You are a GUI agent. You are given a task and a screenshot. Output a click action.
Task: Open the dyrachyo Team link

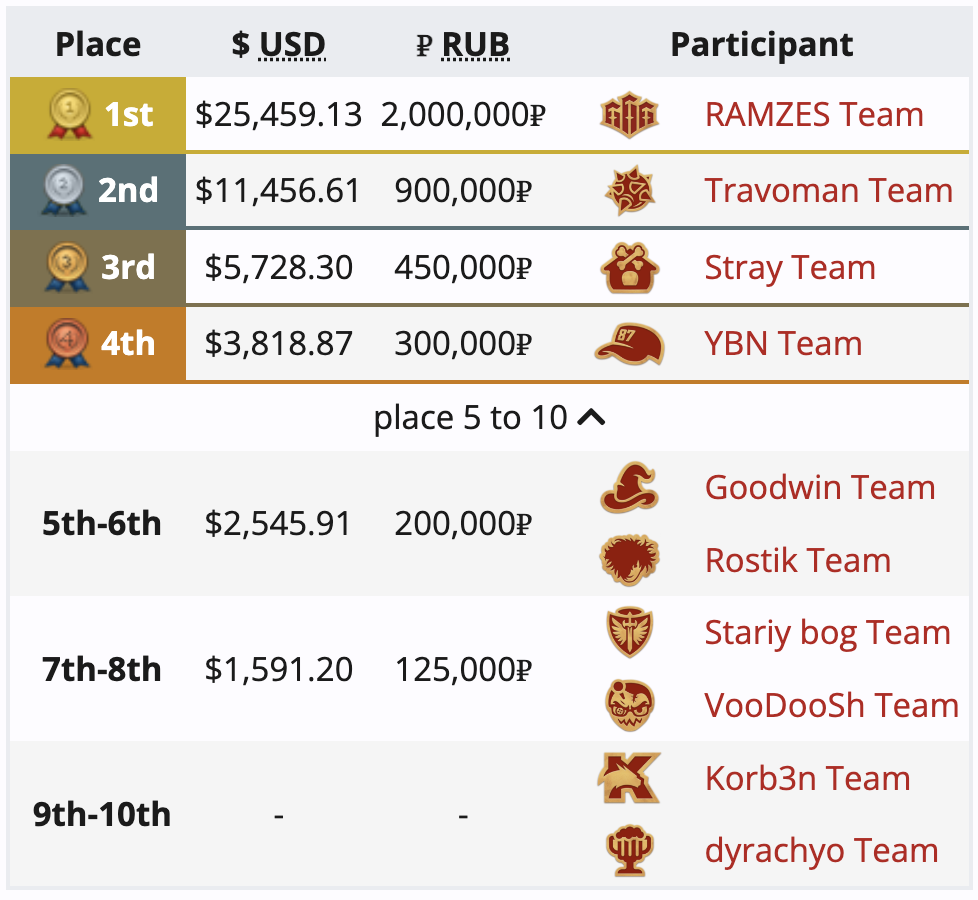(x=821, y=851)
